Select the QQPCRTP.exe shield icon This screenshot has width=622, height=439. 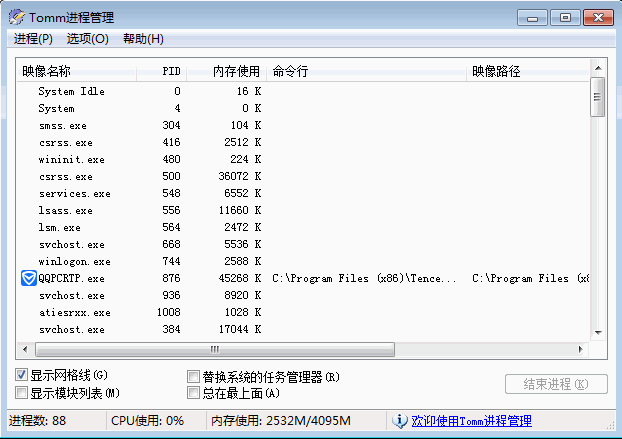pyautogui.click(x=29, y=278)
